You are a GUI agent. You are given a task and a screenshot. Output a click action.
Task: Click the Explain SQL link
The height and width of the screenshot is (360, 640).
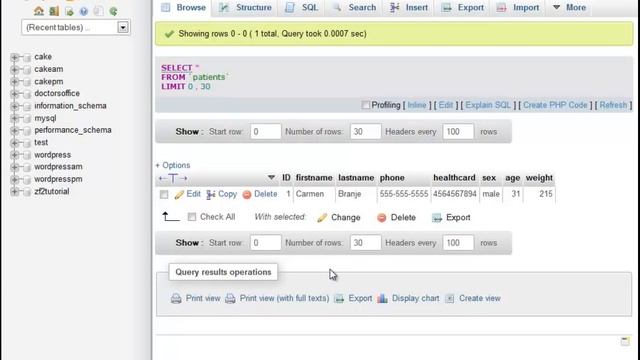click(x=488, y=105)
